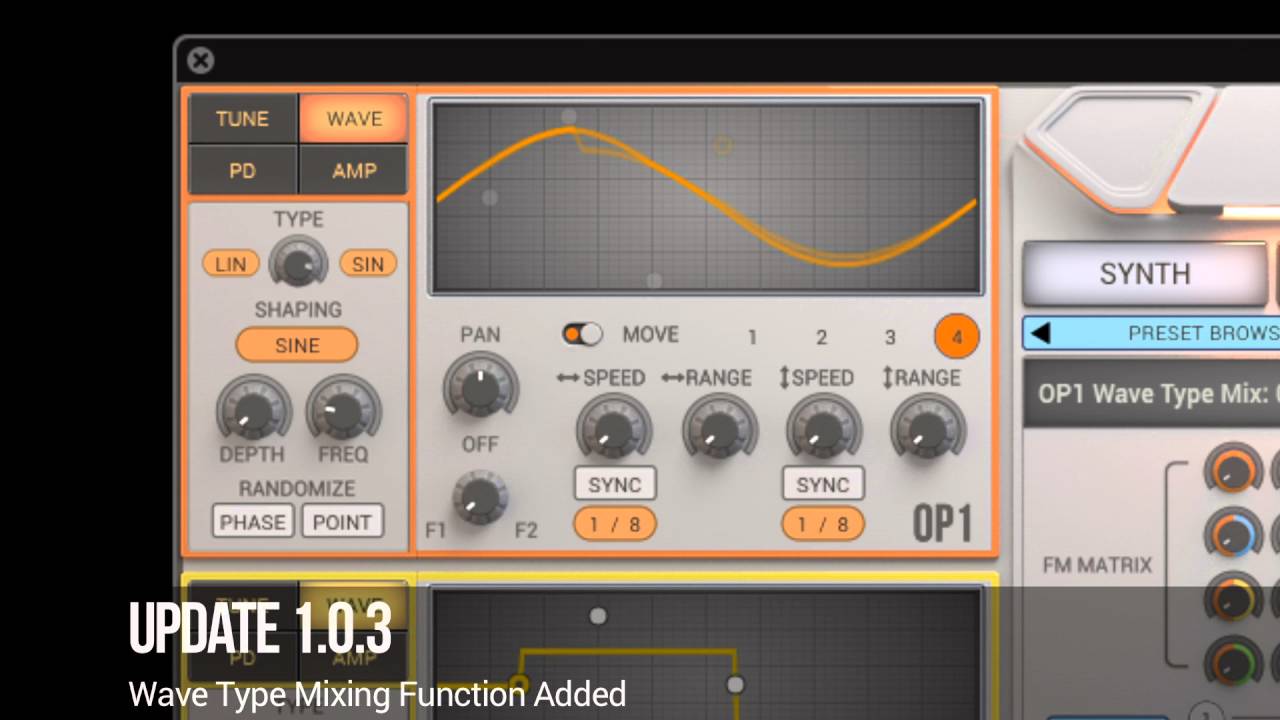The image size is (1280, 720).
Task: Toggle the MOVE switch
Action: coord(582,334)
